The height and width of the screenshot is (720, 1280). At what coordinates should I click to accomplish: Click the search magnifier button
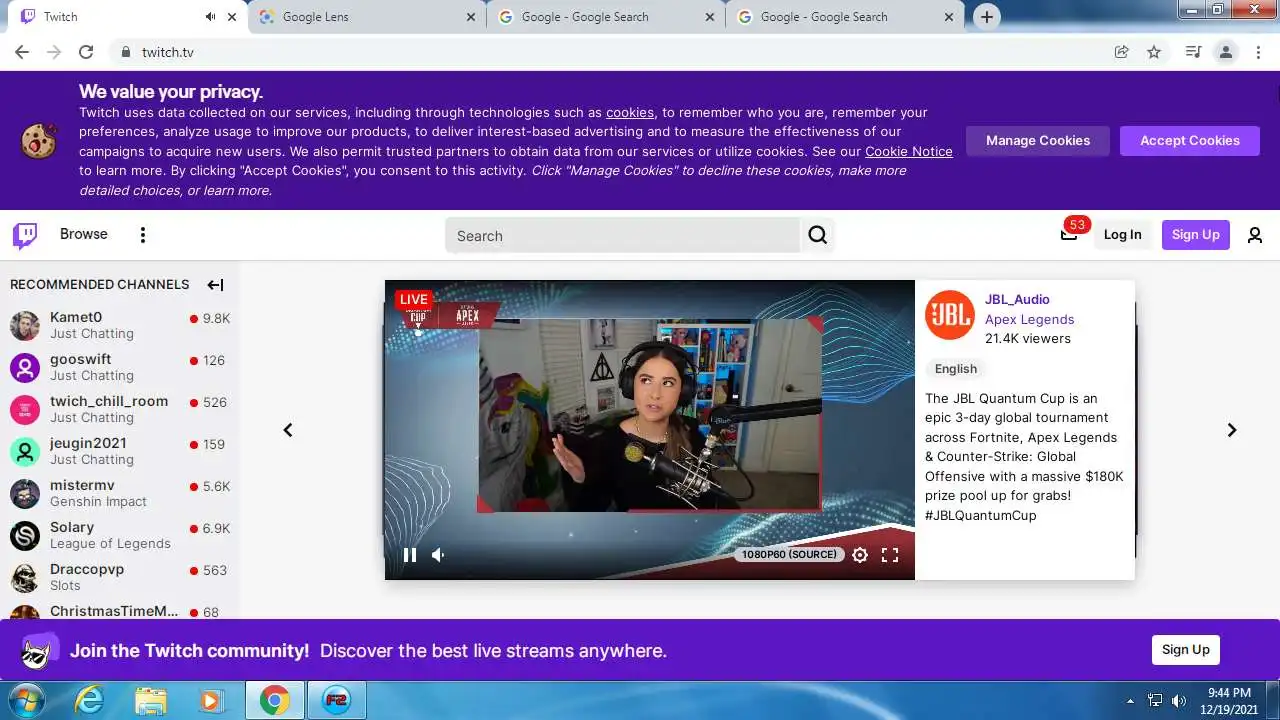point(818,235)
